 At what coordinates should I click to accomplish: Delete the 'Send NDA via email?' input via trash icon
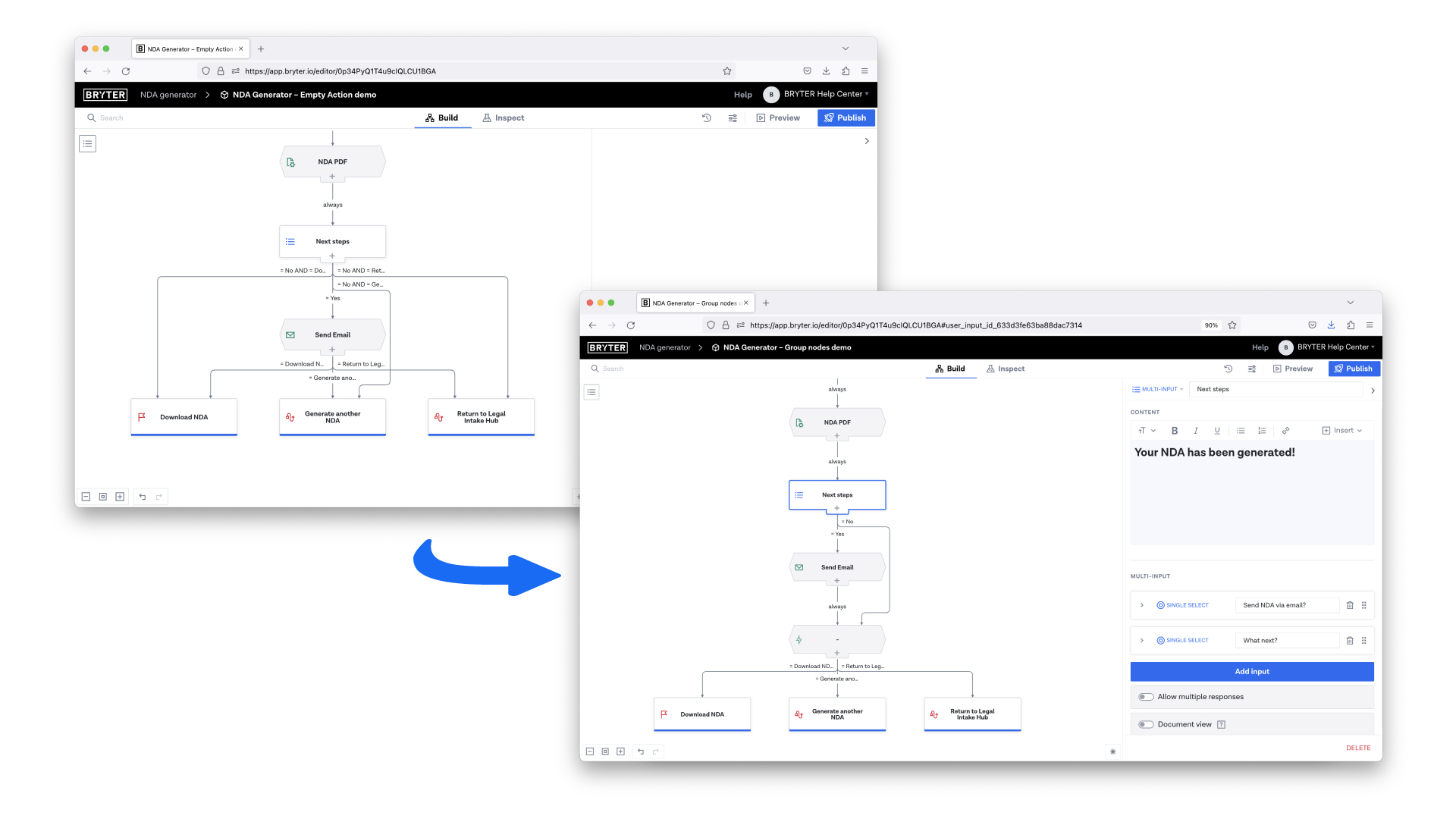pos(1350,605)
